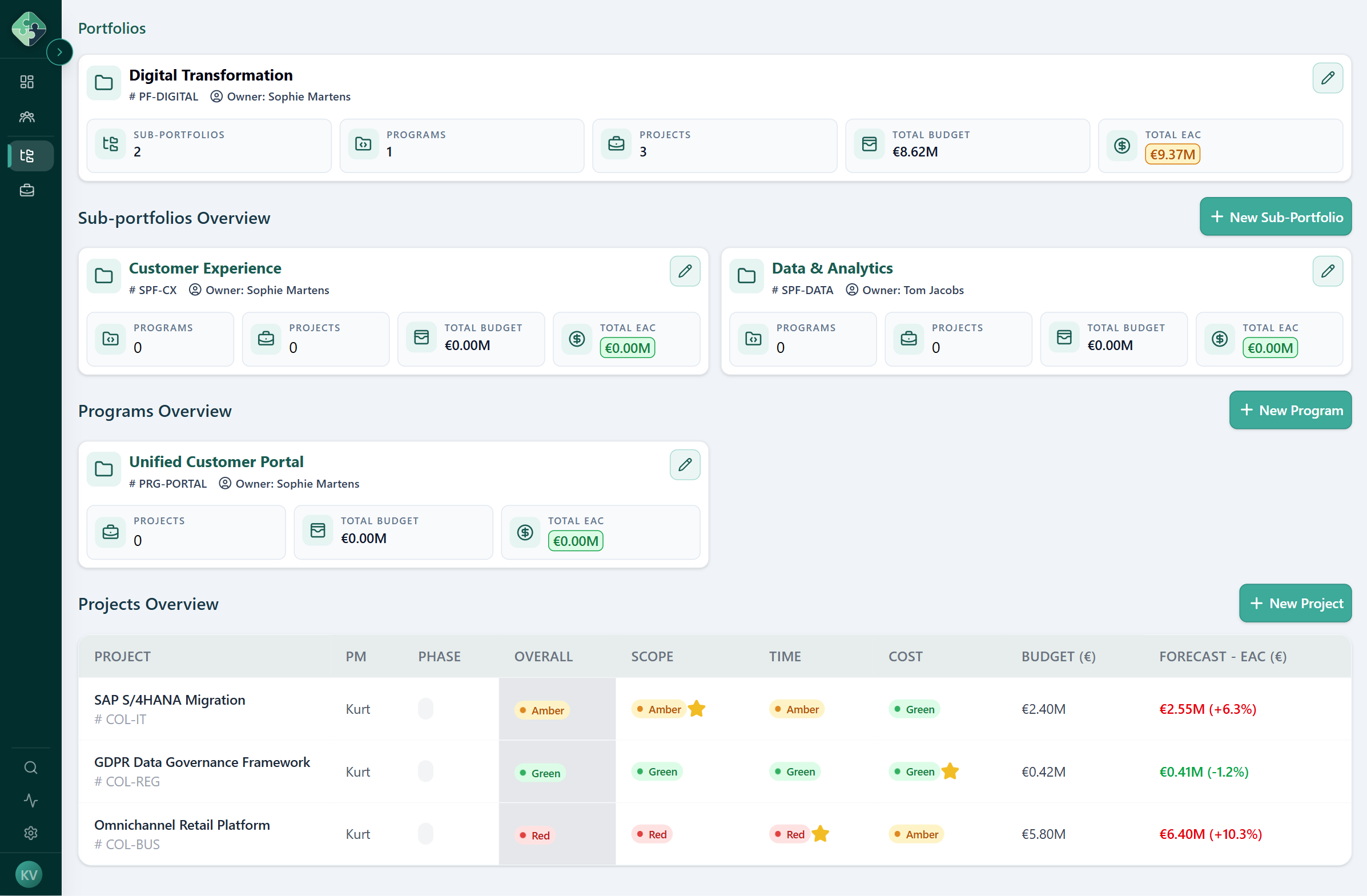The width and height of the screenshot is (1367, 896).
Task: Click the New Program button
Action: click(x=1290, y=410)
